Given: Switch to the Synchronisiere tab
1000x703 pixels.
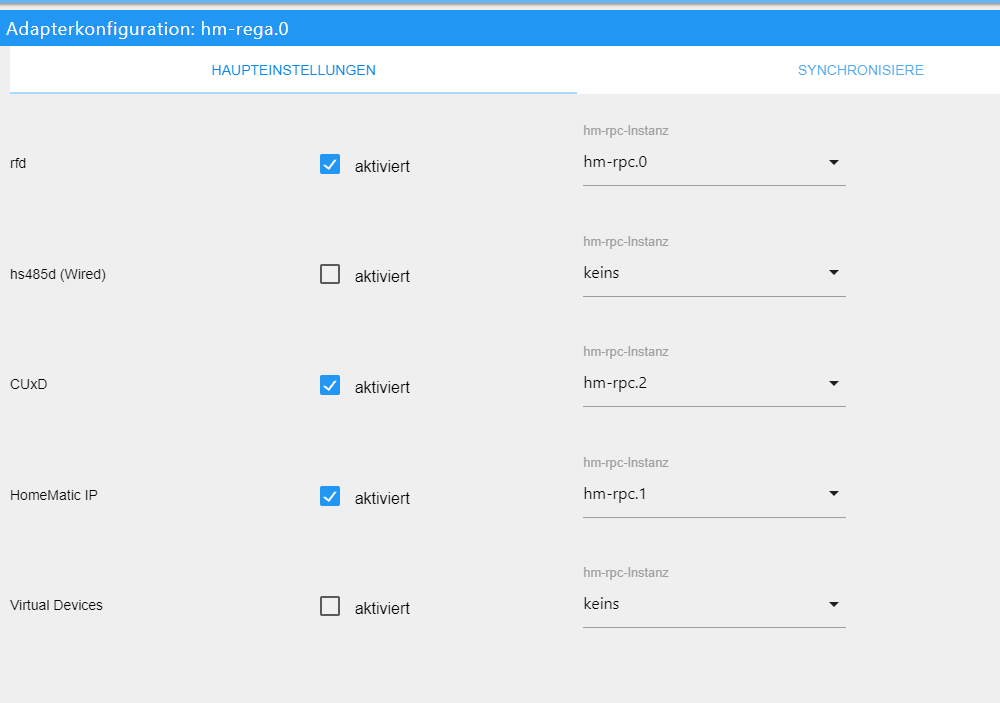Looking at the screenshot, I should click(860, 71).
